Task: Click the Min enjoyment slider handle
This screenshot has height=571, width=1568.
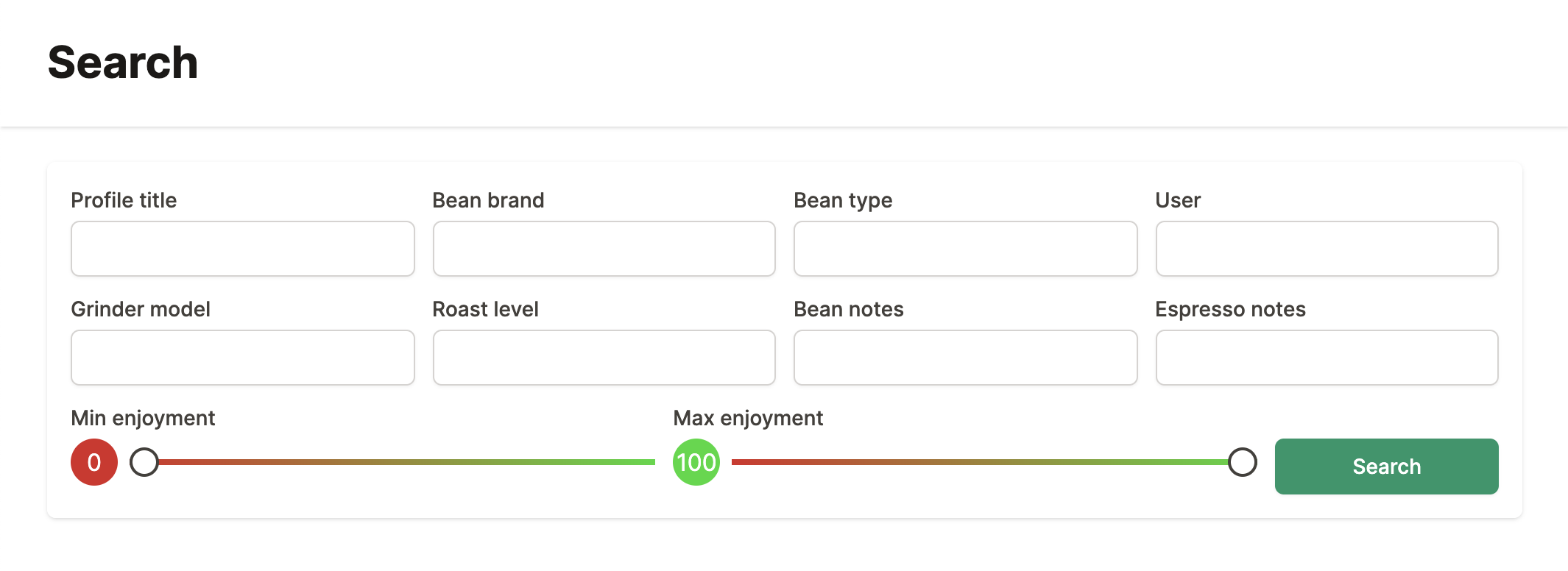Action: pos(144,462)
